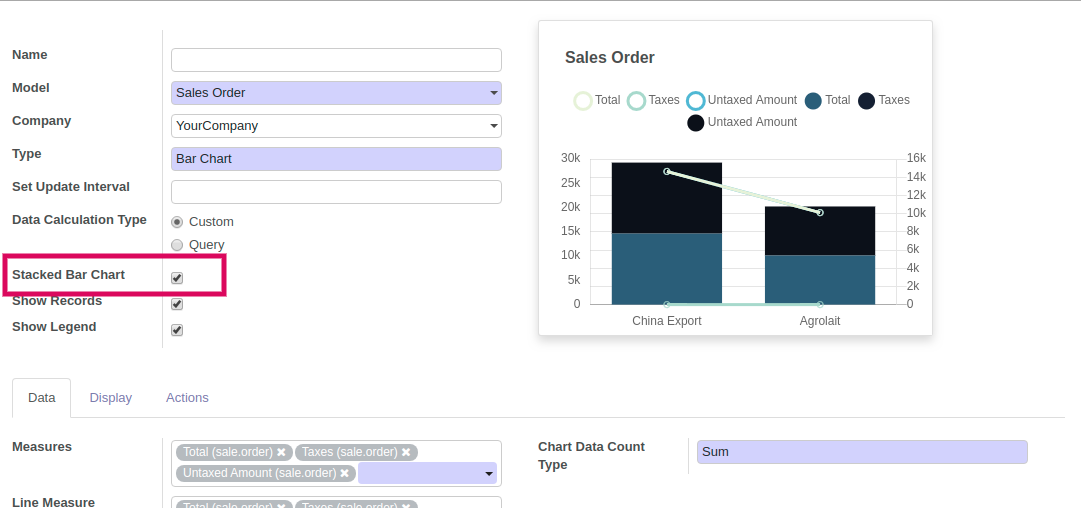The width and height of the screenshot is (1081, 508).
Task: Open the Measures field dropdown arrow
Action: pos(489,473)
